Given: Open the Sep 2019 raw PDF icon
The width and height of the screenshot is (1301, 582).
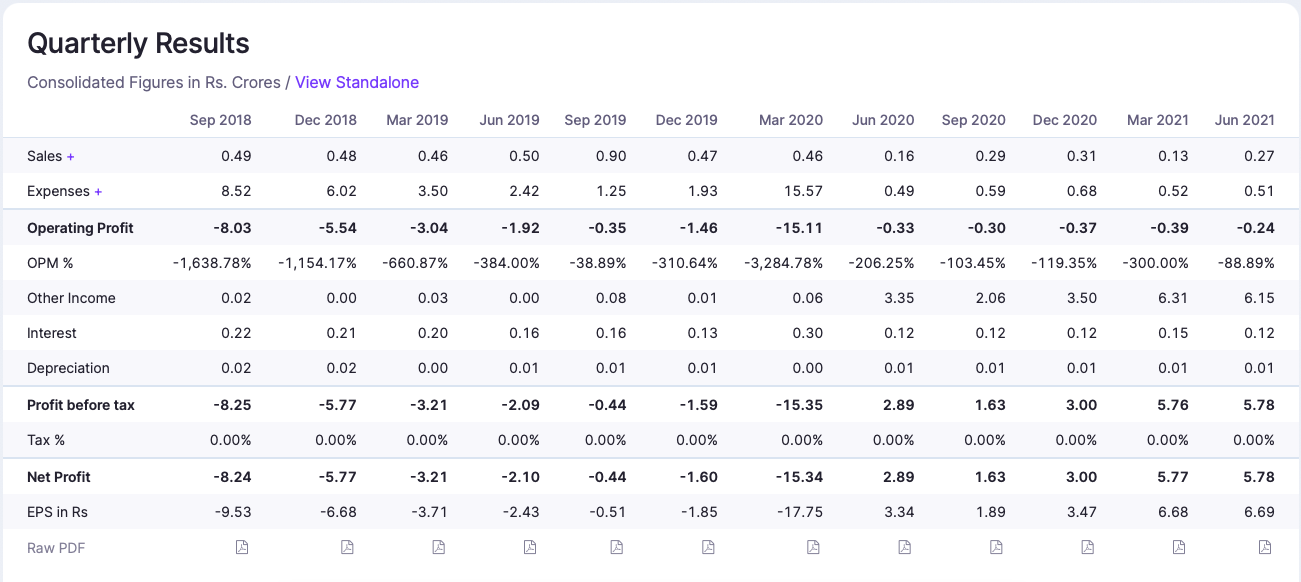Looking at the screenshot, I should tap(616, 547).
